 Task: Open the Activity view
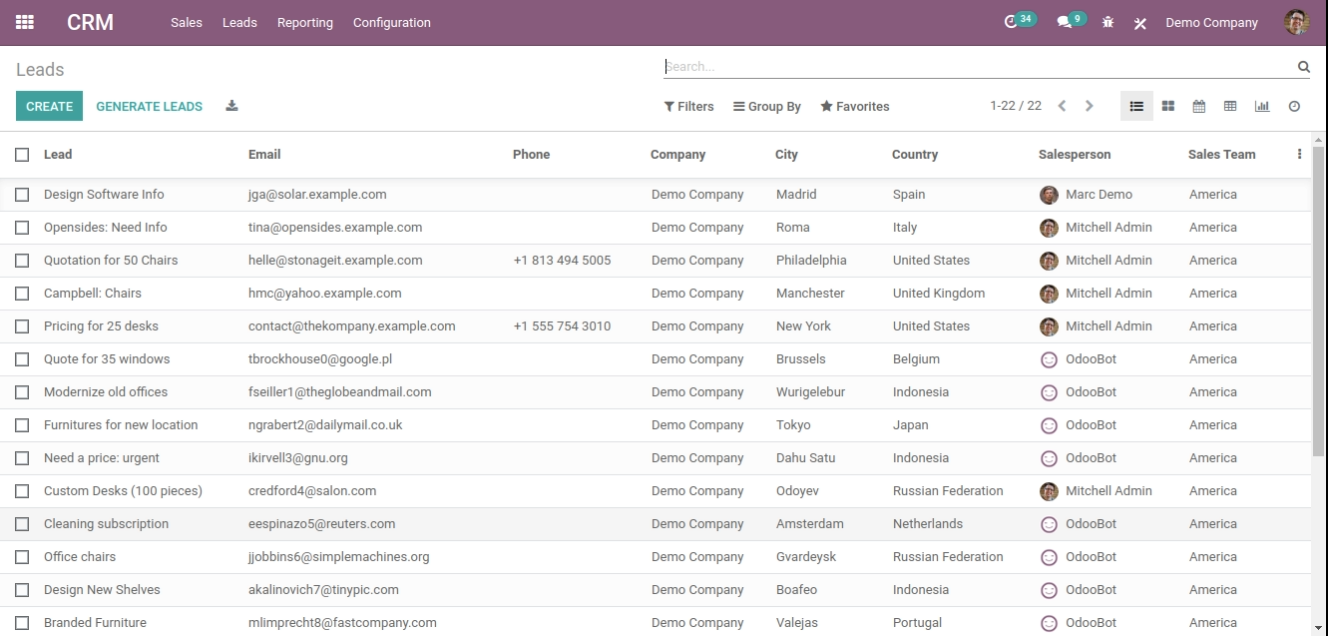coord(1294,105)
